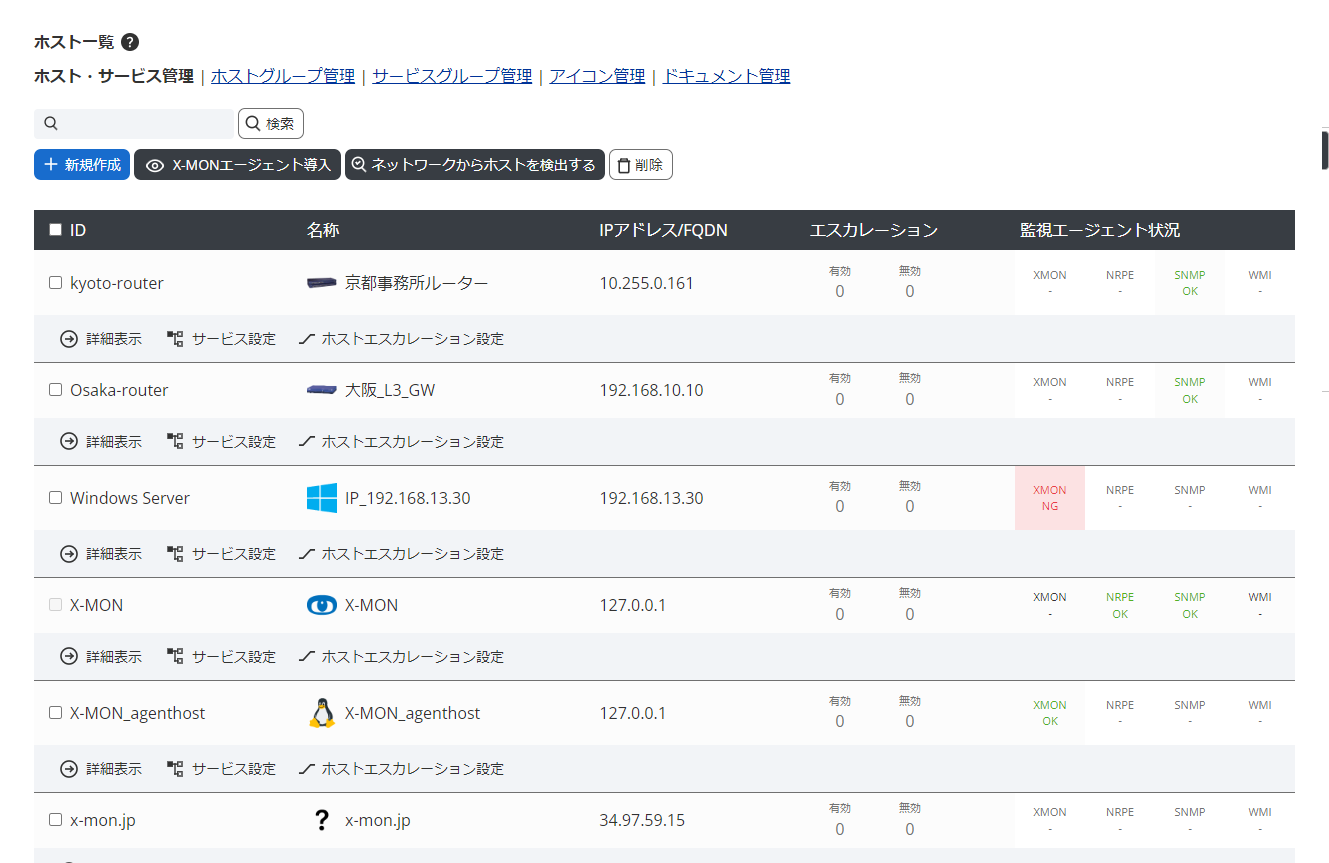Check the X-MON_agenthost row checkbox

tap(55, 713)
